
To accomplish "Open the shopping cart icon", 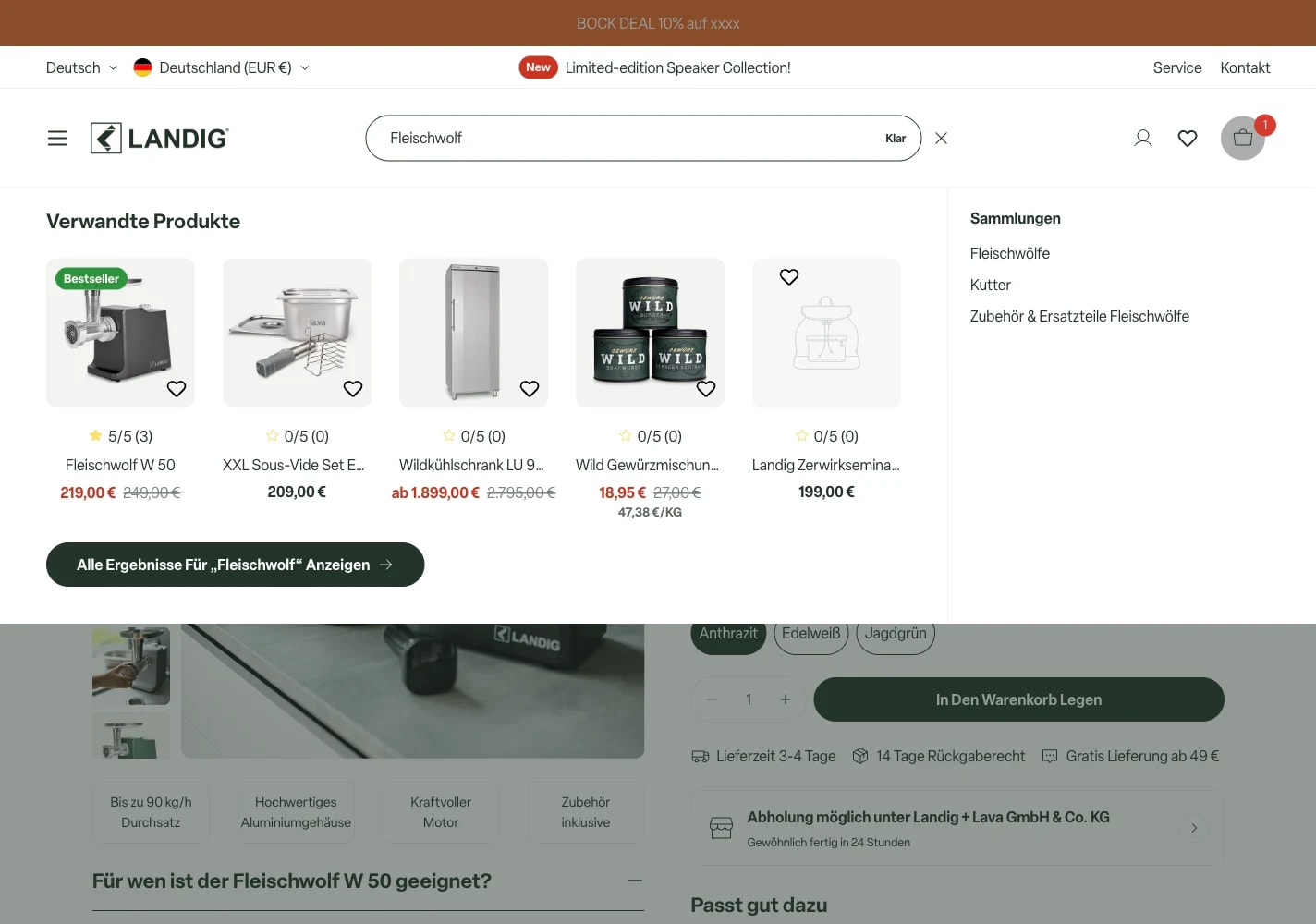I will pos(1243,139).
